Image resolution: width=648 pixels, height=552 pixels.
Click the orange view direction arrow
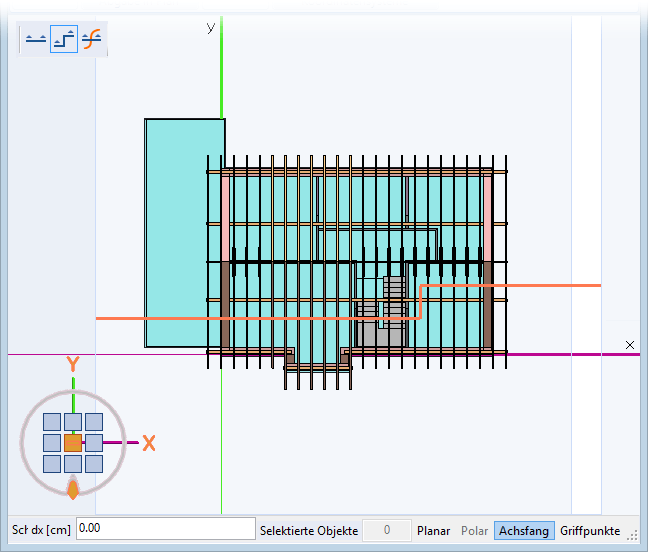click(x=73, y=488)
